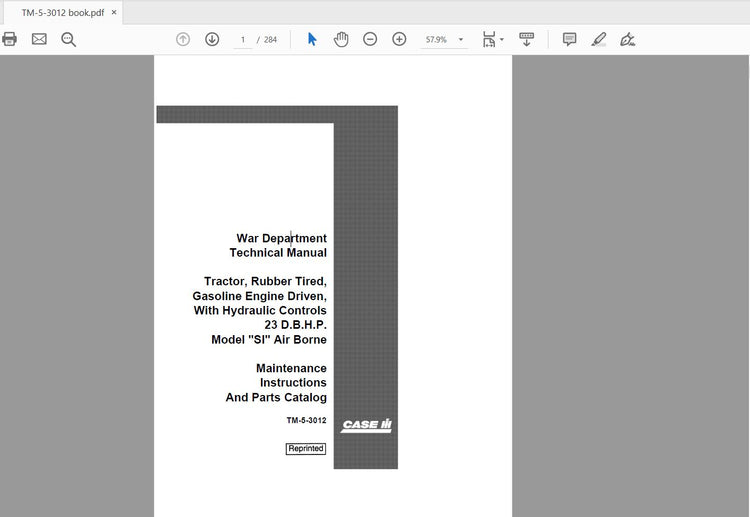Click the Maintenance text line
Image resolution: width=750 pixels, height=517 pixels.
(291, 368)
